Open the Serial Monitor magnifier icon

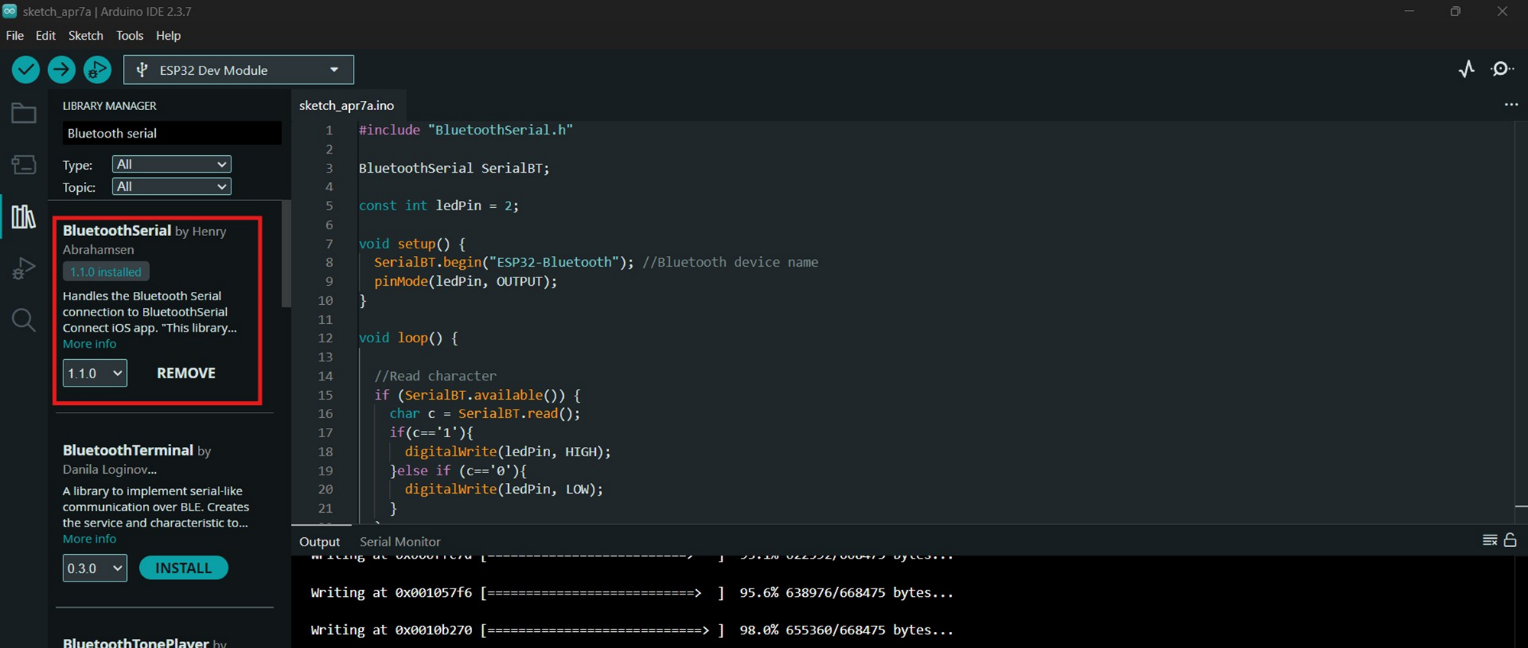click(x=1502, y=69)
